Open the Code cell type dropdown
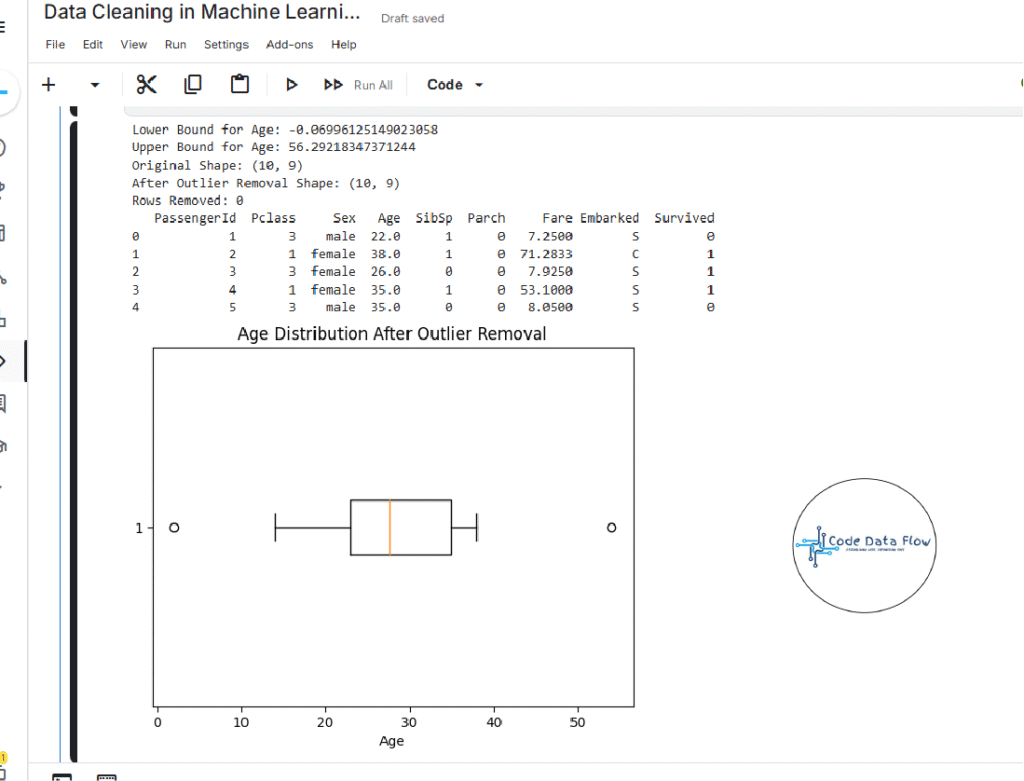Viewport: 1024px width, 781px height. click(x=455, y=85)
